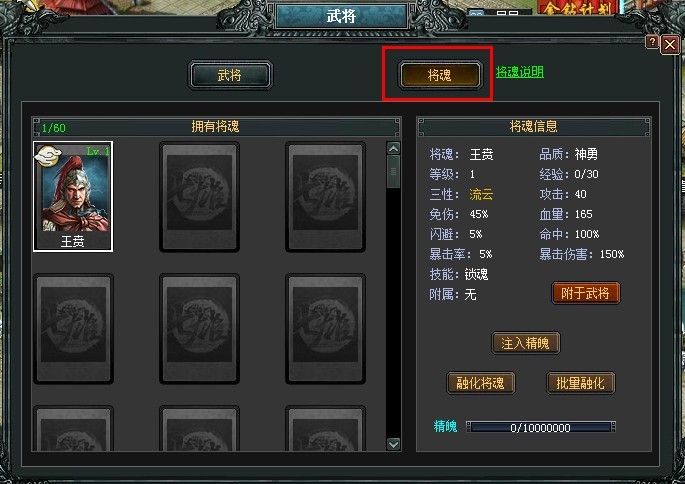
Task: Select the 王贲 soul card
Action: (73, 197)
